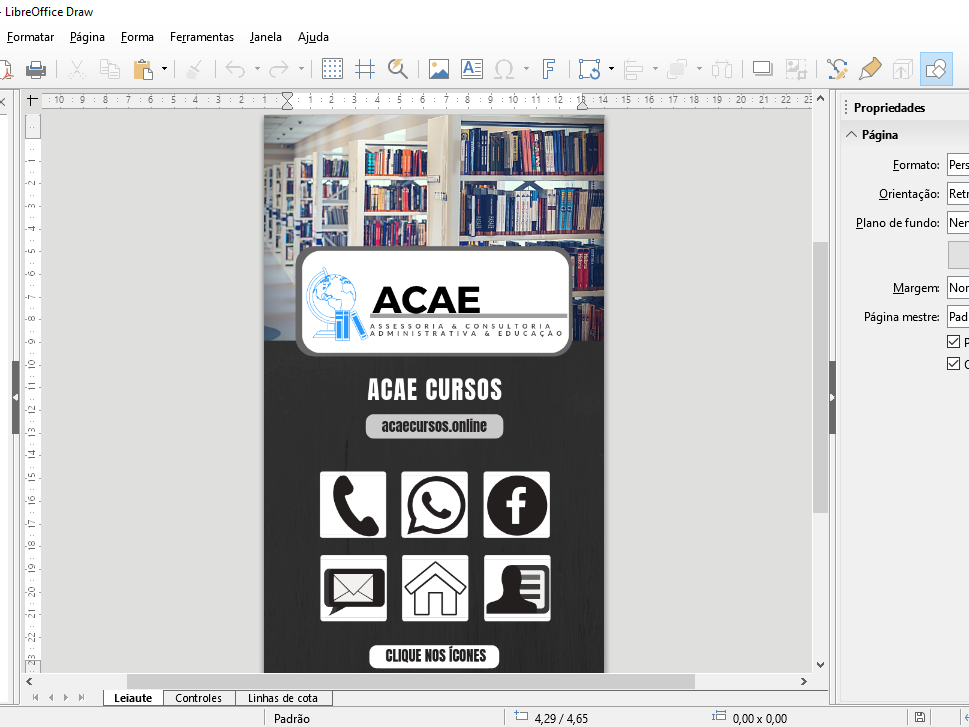Screen dimensions: 969x727
Task: Select the Rotate transformations tool icon
Action: point(590,69)
